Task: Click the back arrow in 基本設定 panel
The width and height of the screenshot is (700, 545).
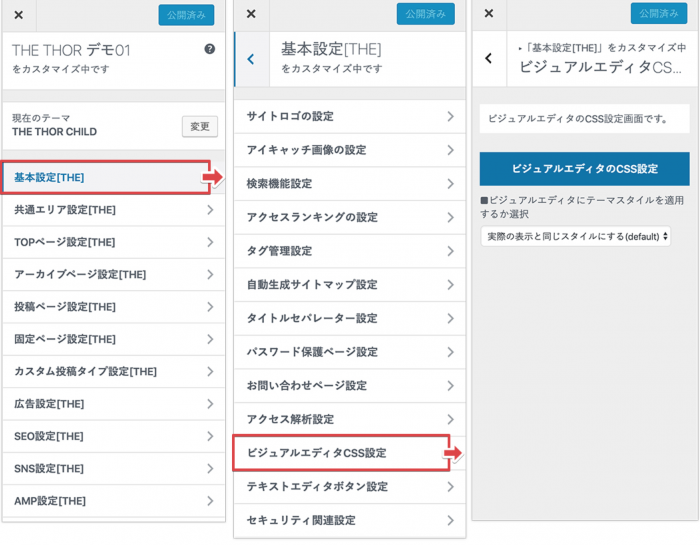Action: point(250,59)
